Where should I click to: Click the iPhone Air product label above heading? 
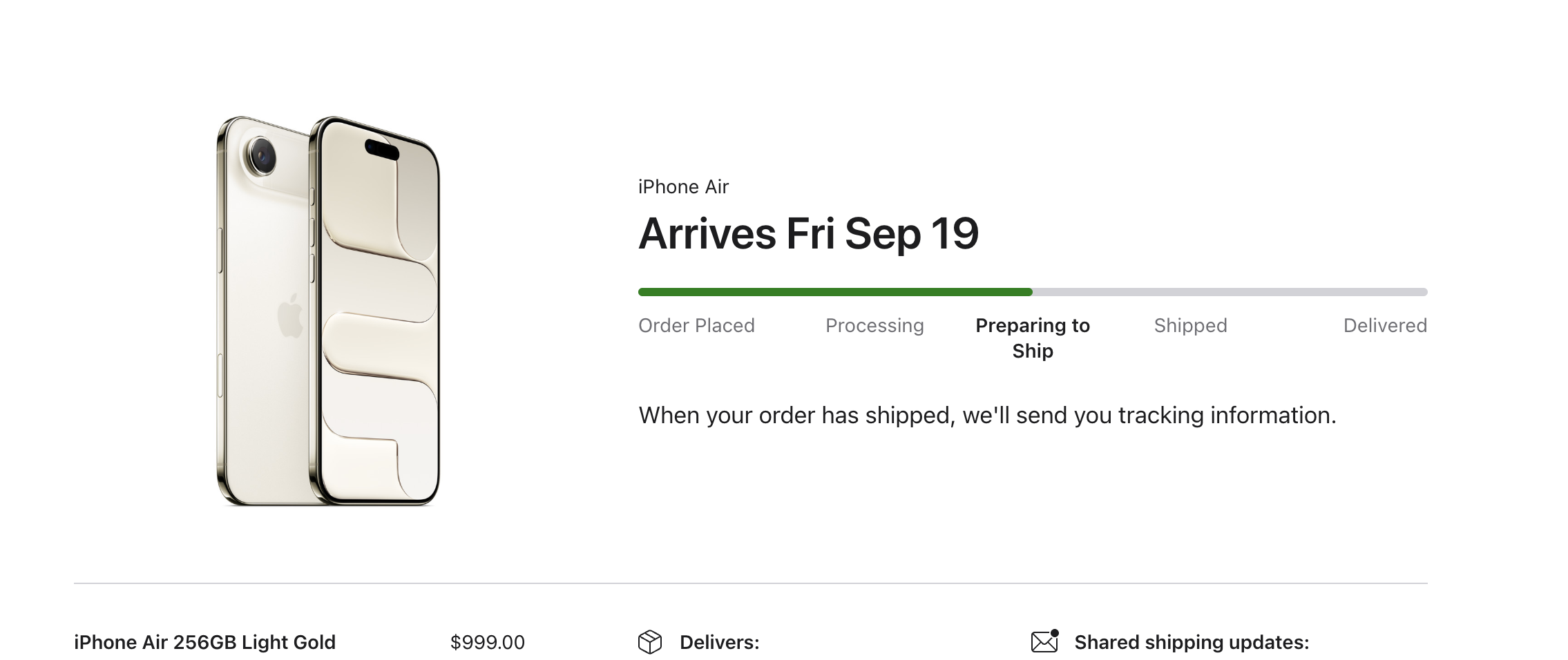(683, 187)
